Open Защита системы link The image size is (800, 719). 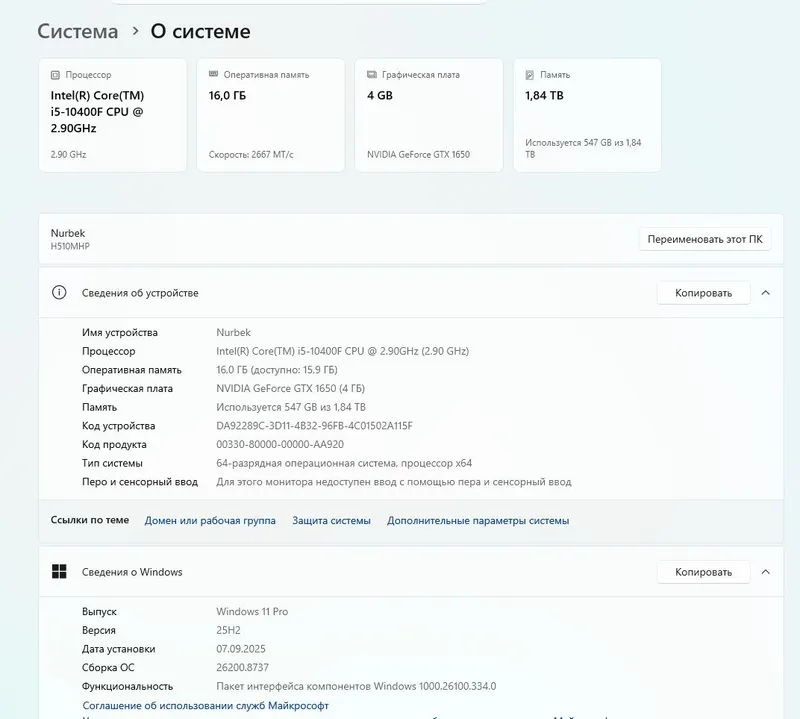click(x=331, y=520)
